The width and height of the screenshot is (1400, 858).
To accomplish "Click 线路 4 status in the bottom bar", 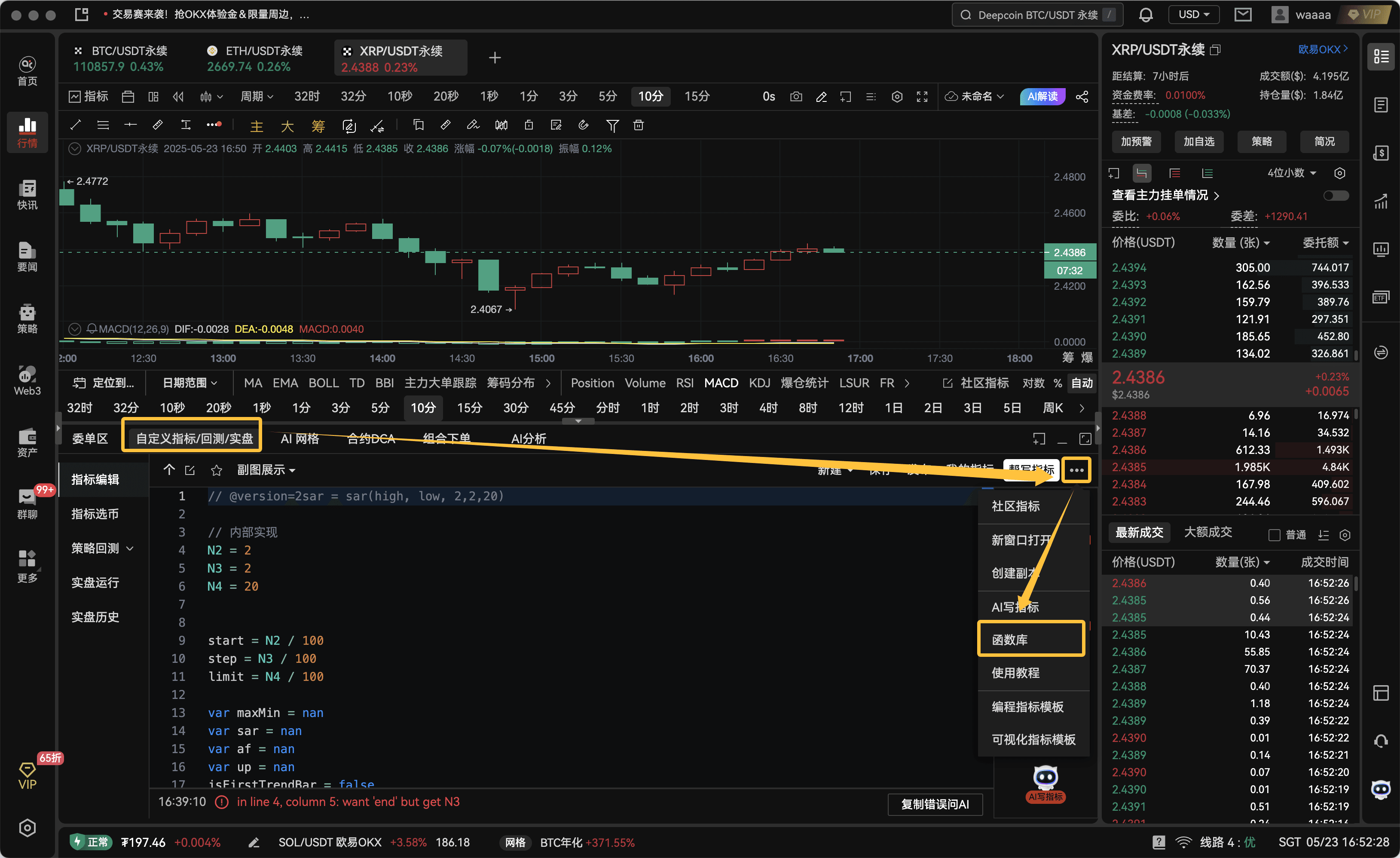I will coord(1227,842).
